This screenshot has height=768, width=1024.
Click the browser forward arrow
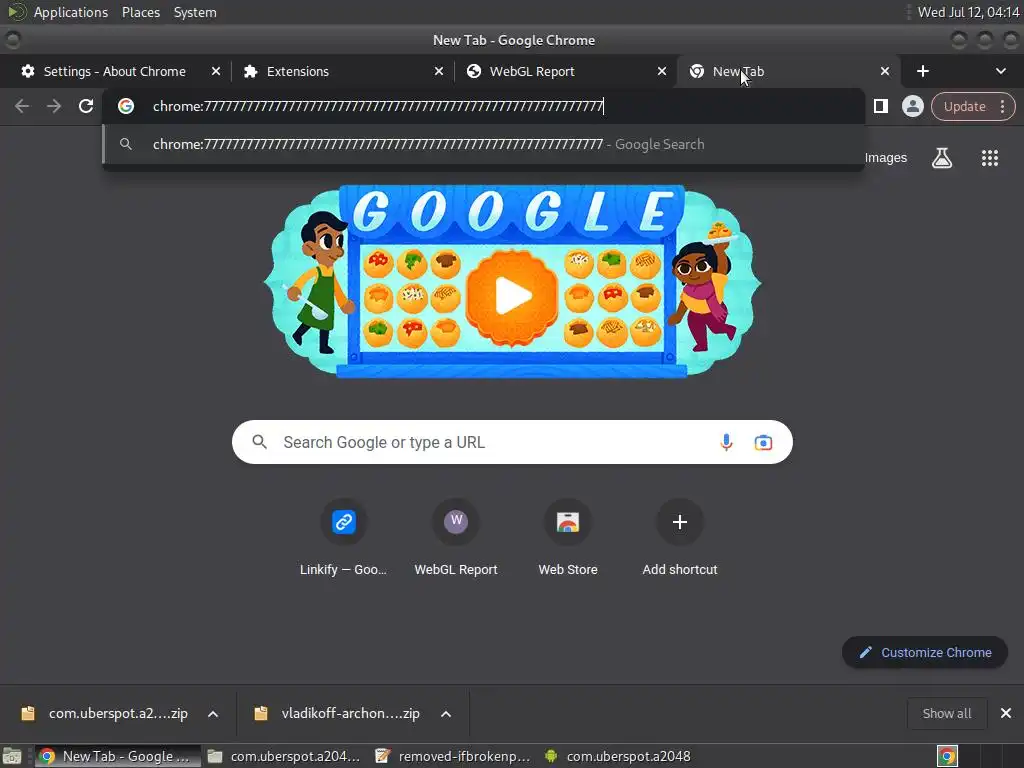pos(54,106)
